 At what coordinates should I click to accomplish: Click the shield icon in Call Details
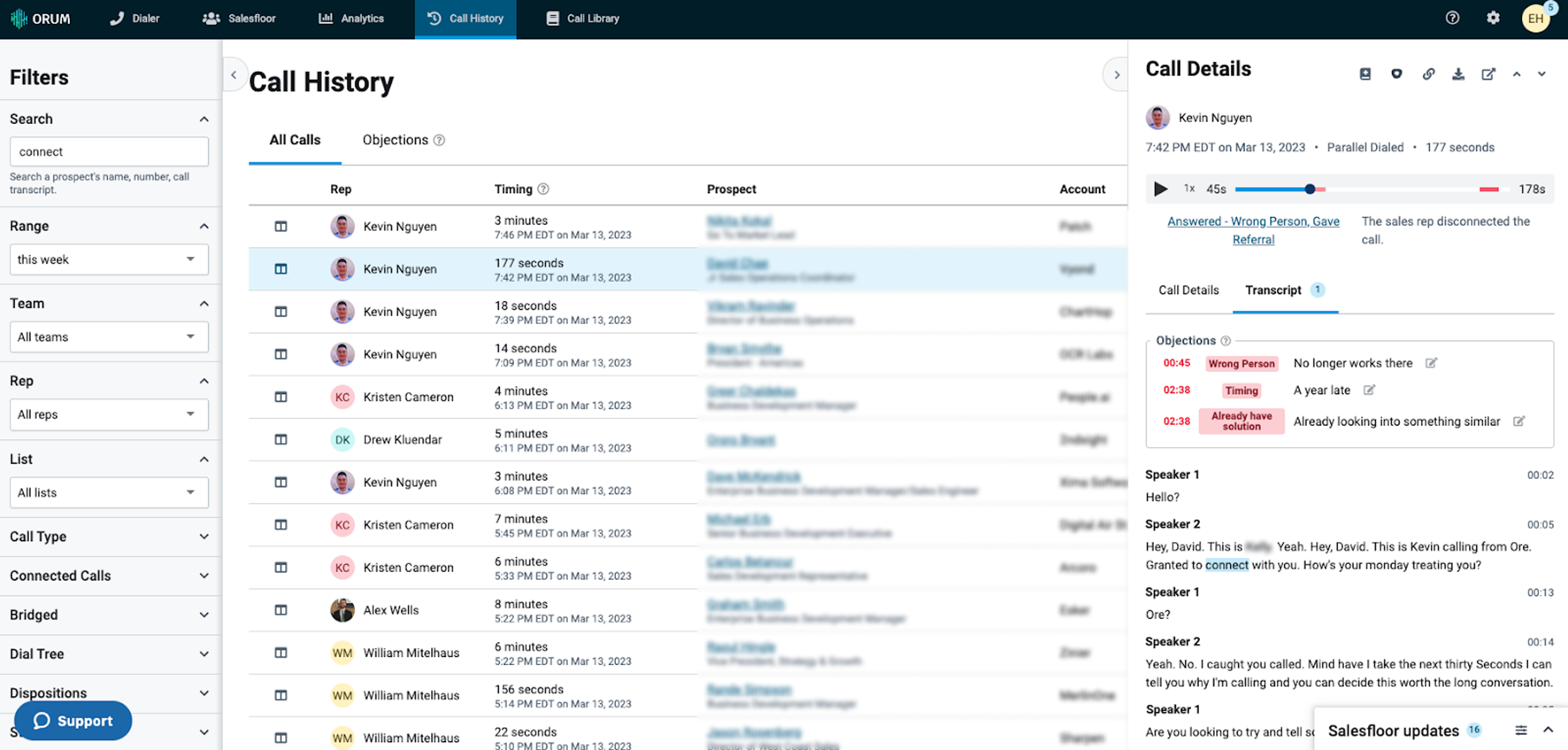tap(1396, 74)
